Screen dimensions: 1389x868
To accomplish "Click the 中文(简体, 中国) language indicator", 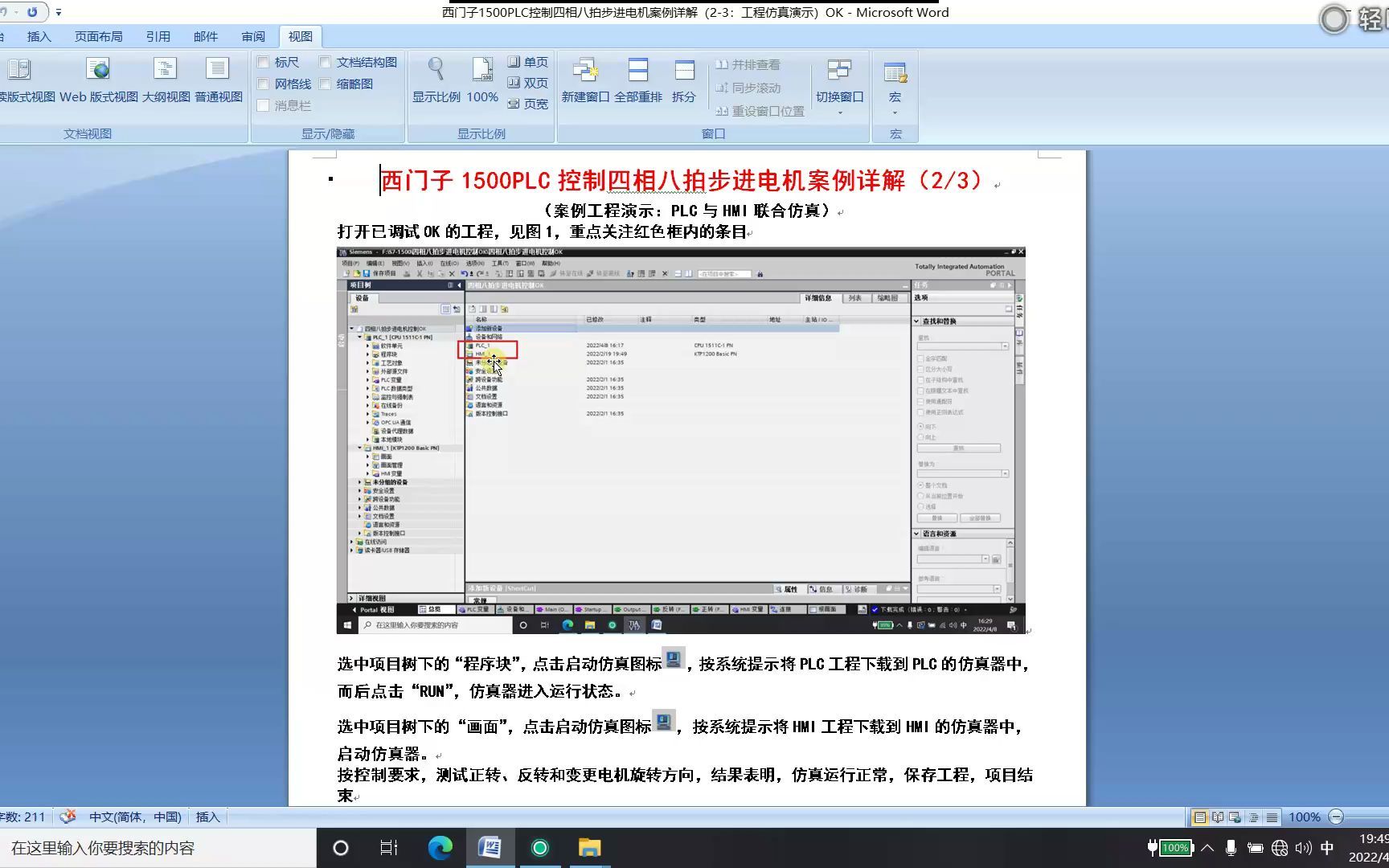I will tap(135, 817).
